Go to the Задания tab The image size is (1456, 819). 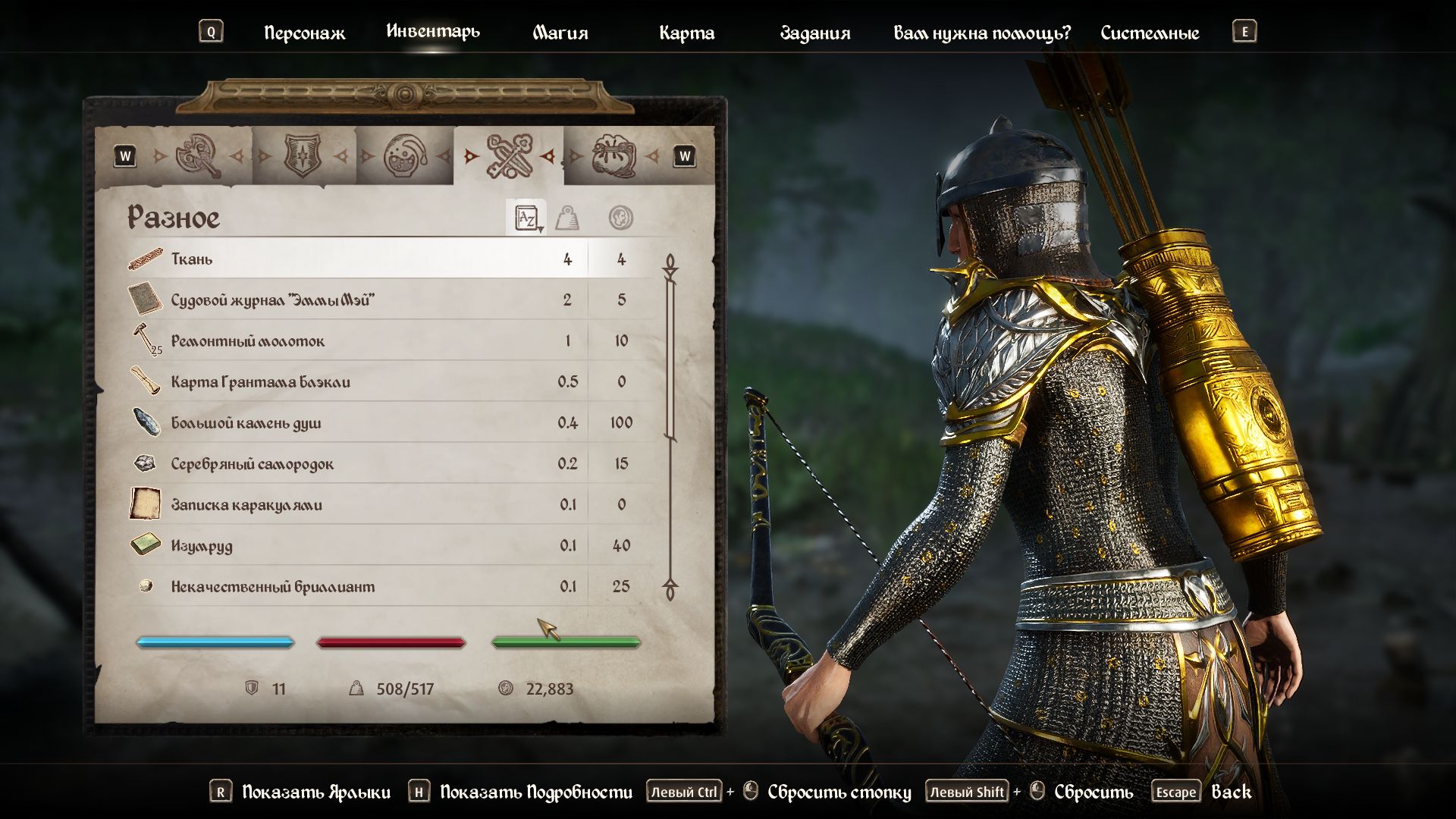coord(815,33)
